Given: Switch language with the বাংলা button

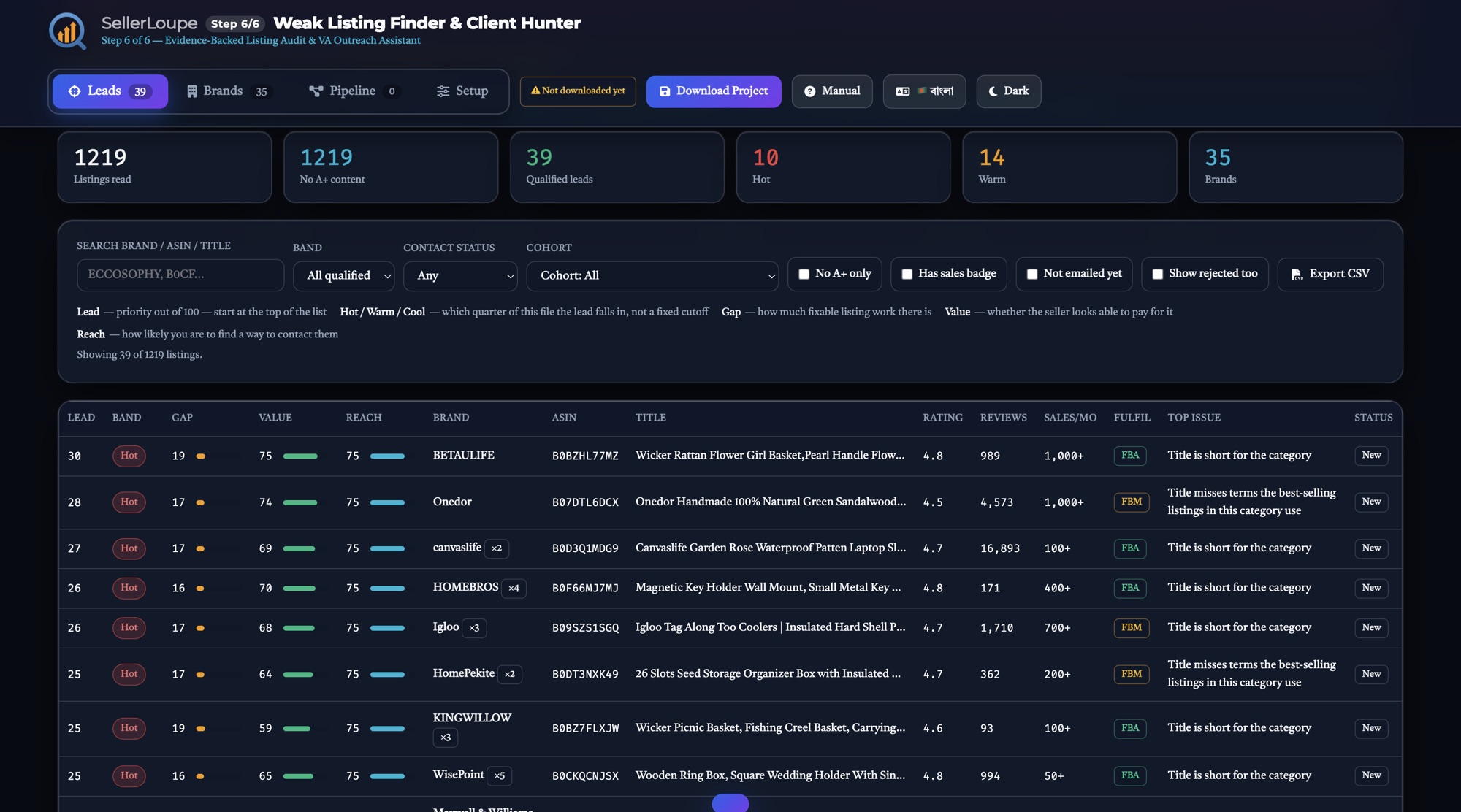Looking at the screenshot, I should [x=924, y=91].
